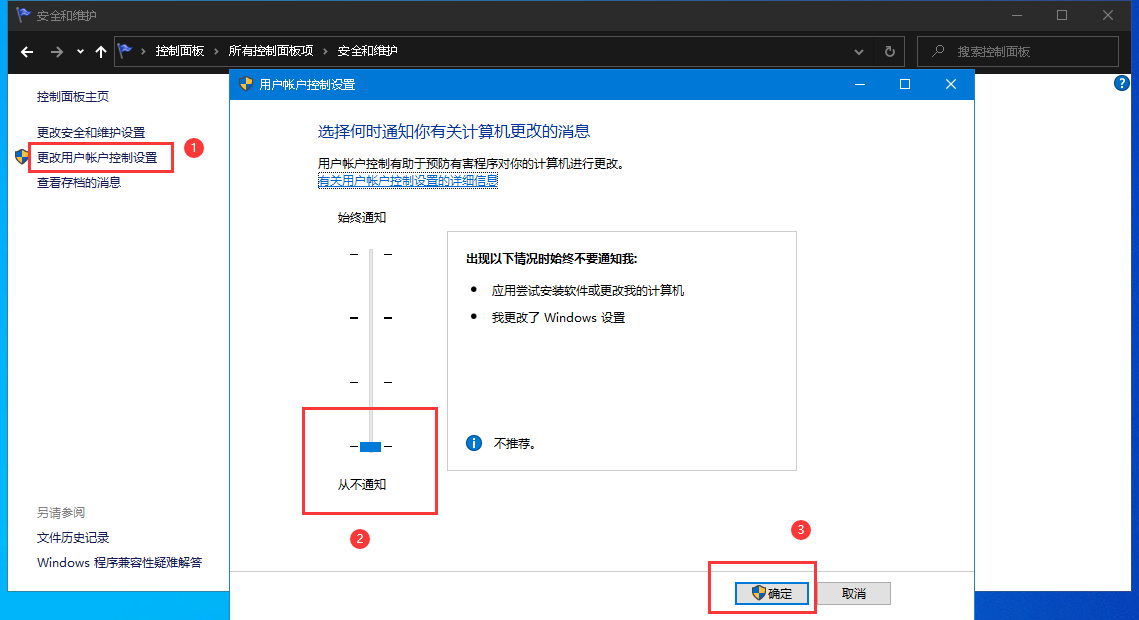Click the 另请参阅 label
Viewport: 1139px width, 620px height.
61,513
